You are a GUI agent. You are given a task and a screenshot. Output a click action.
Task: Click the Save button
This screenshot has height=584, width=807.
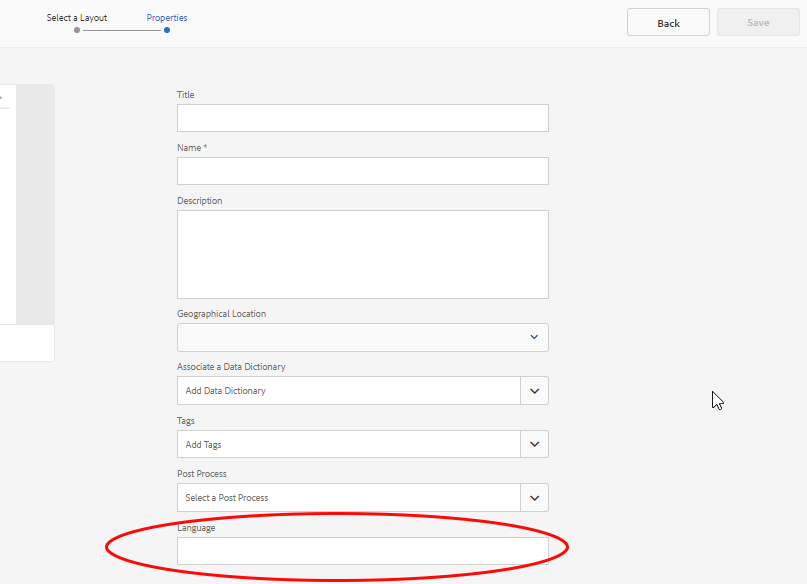[x=758, y=23]
